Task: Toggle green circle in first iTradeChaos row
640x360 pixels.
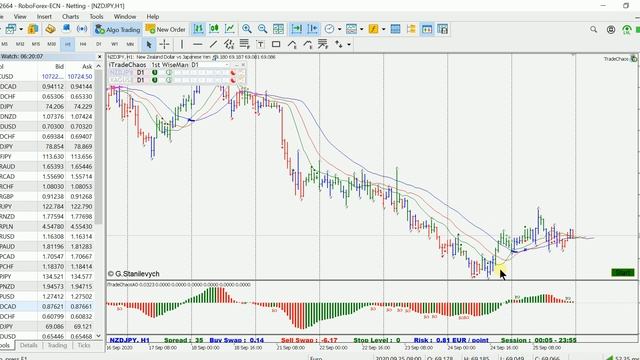Action: (x=155, y=73)
